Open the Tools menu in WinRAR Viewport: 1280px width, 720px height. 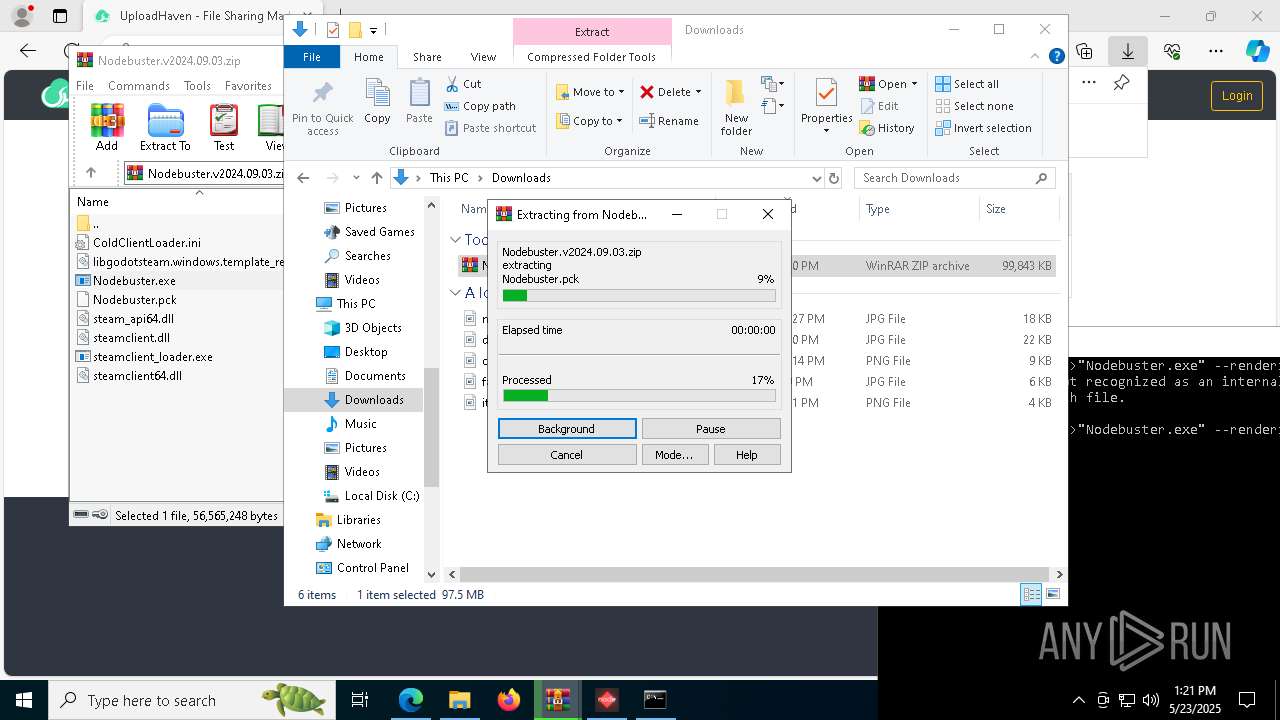197,86
